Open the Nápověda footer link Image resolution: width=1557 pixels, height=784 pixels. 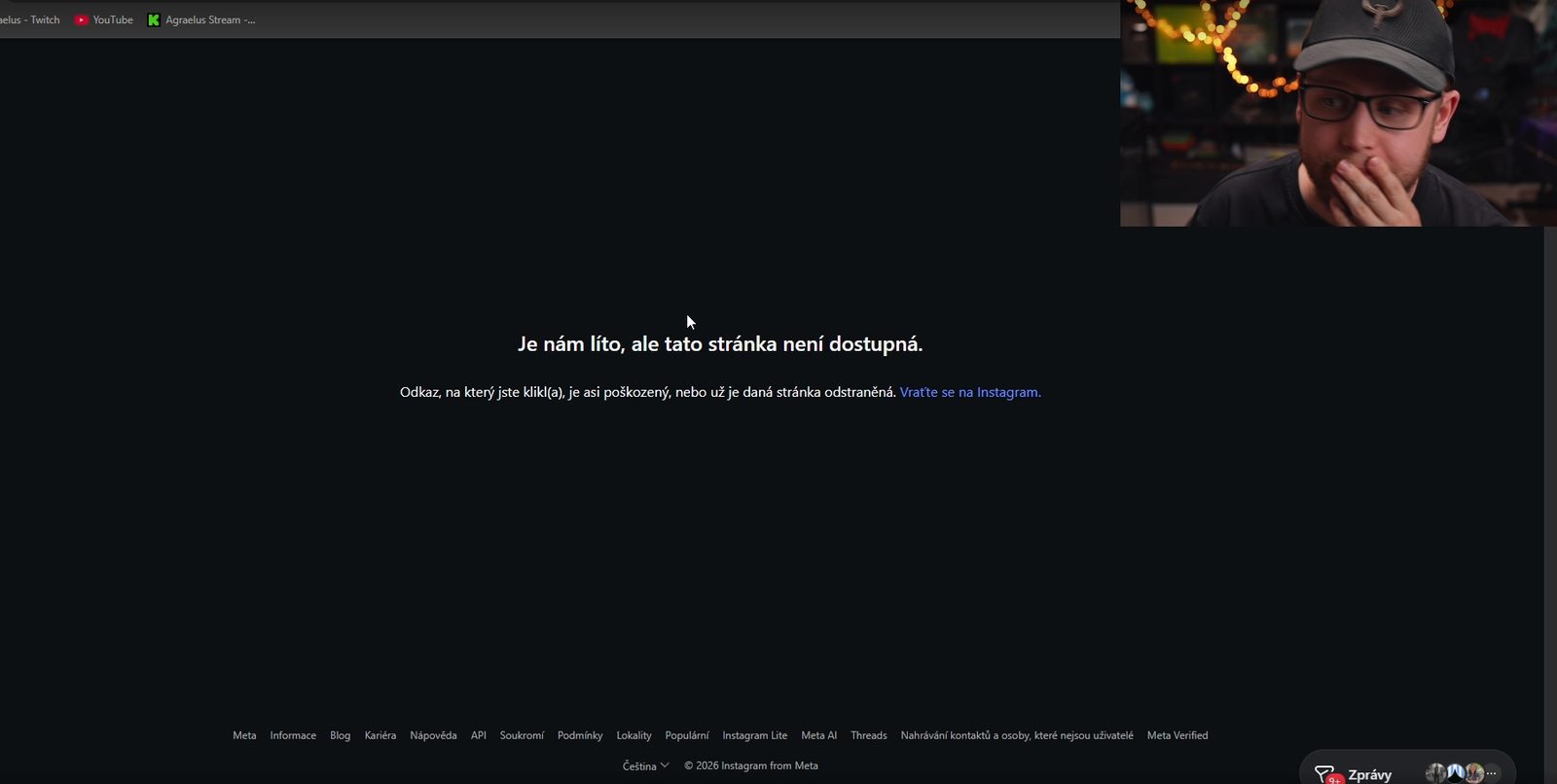433,735
